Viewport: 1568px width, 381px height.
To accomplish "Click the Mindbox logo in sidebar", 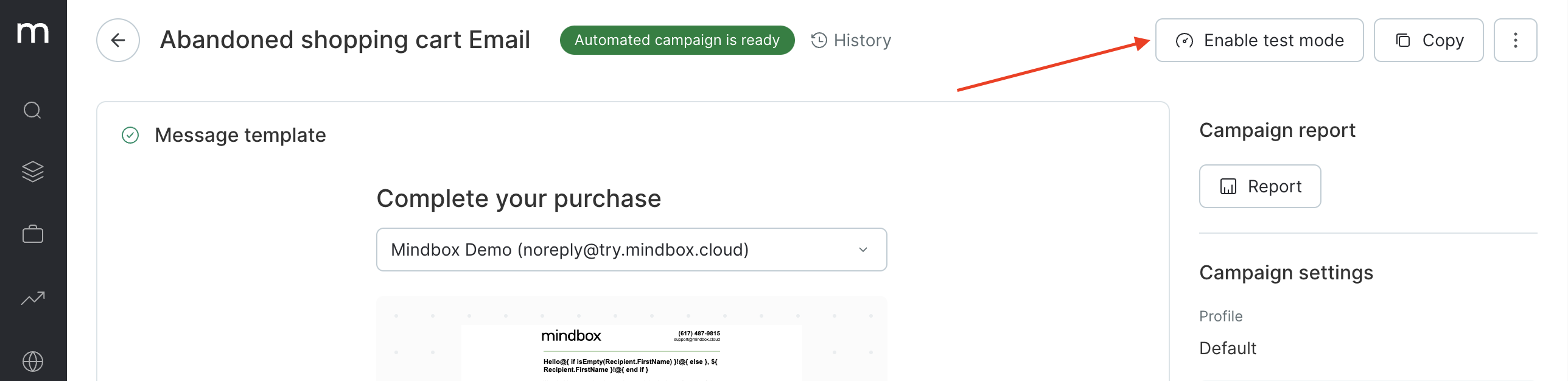I will click(33, 33).
